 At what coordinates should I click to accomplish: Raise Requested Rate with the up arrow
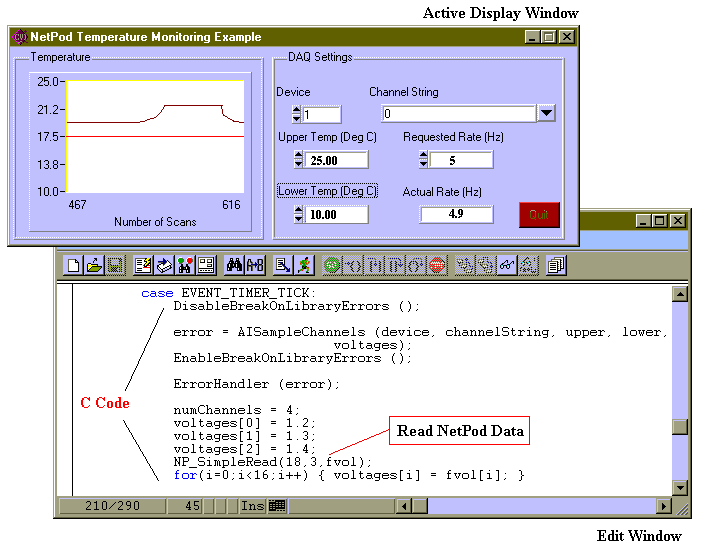coord(423,155)
